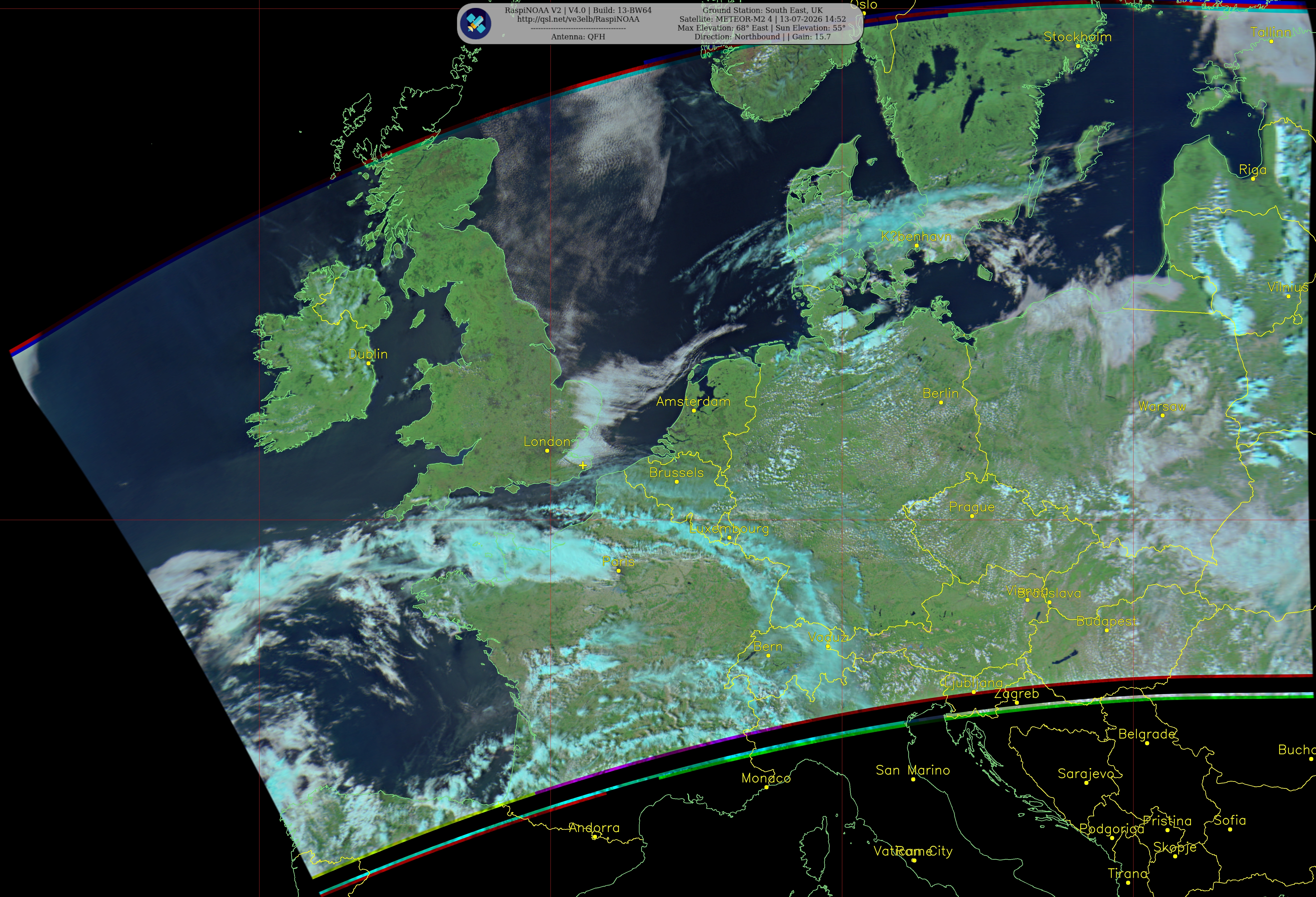Select the Andorra label
Image resolution: width=1316 pixels, height=897 pixels.
[x=594, y=828]
